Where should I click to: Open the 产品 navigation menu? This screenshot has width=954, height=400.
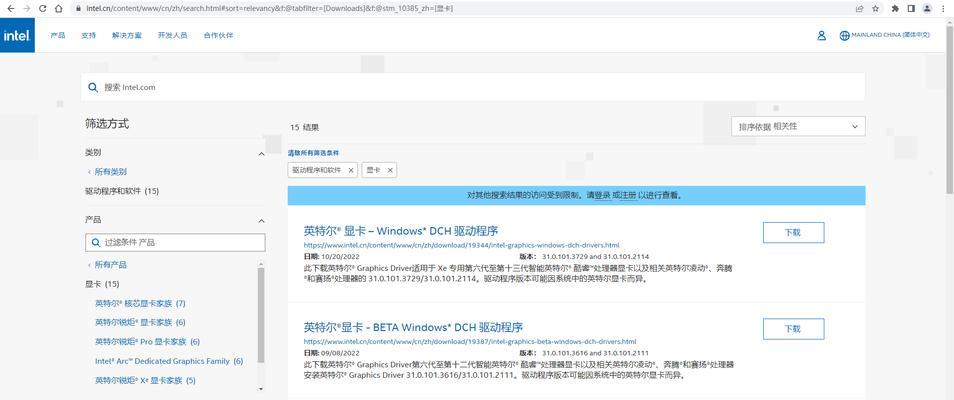[x=58, y=35]
